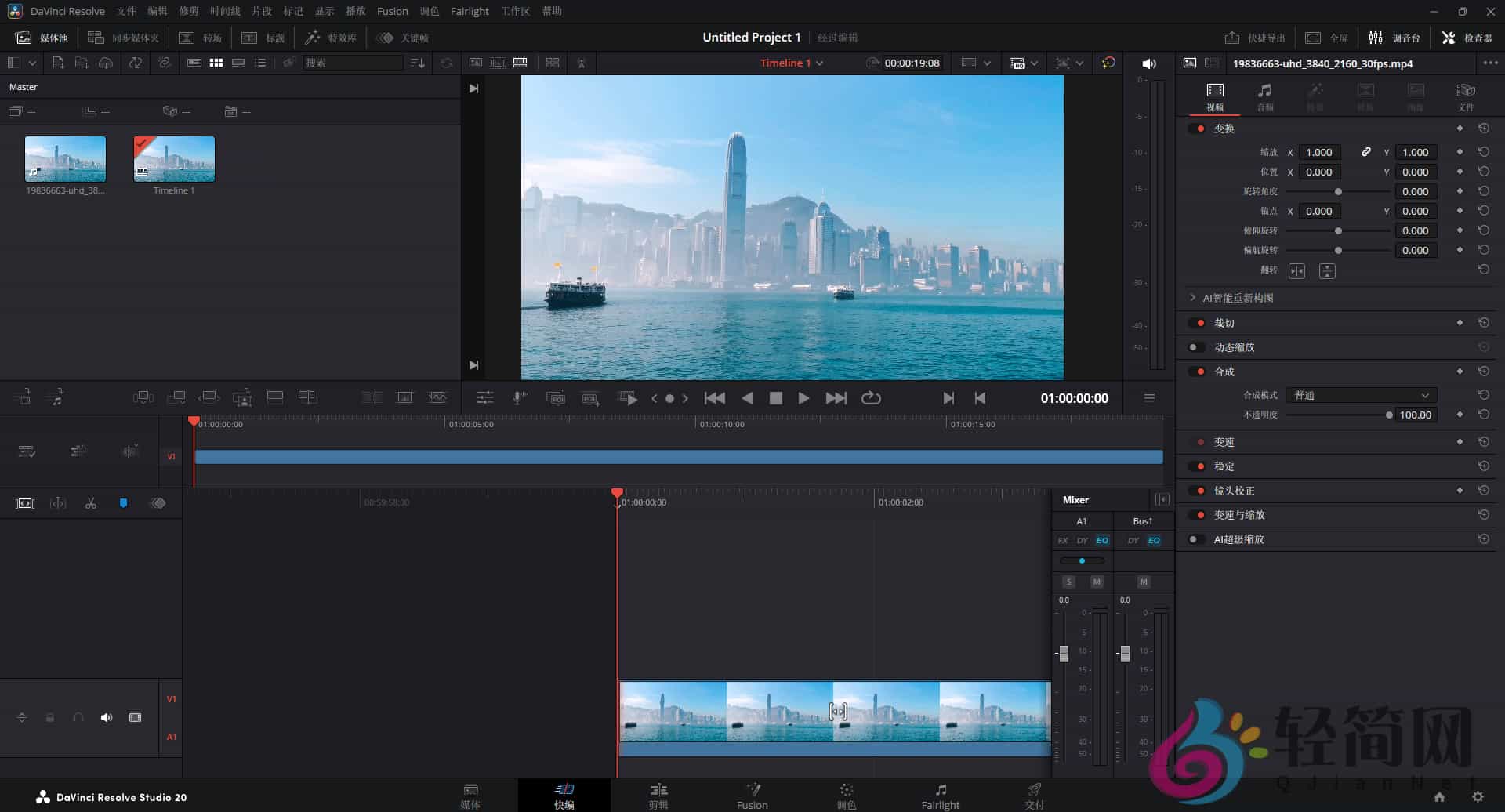
Task: Toggle the 裁切 (Crop) section on or off
Action: (x=1199, y=322)
